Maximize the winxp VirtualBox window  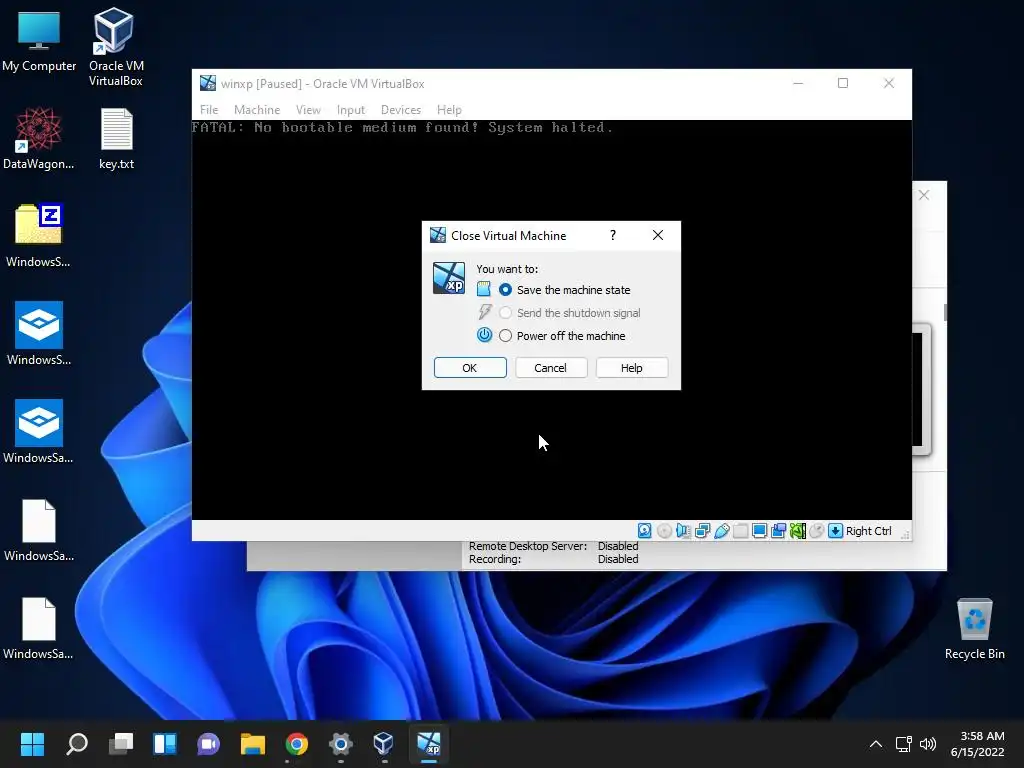[x=843, y=83]
